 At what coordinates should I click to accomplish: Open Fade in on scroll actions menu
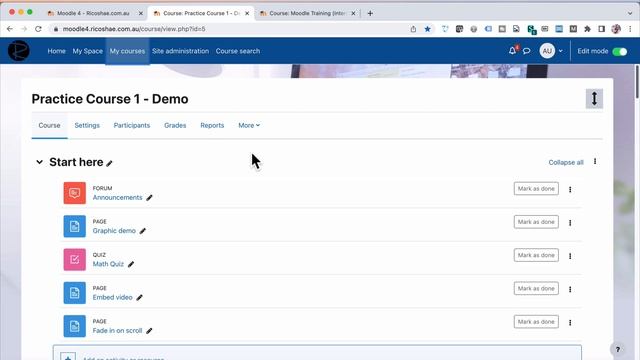pos(570,322)
